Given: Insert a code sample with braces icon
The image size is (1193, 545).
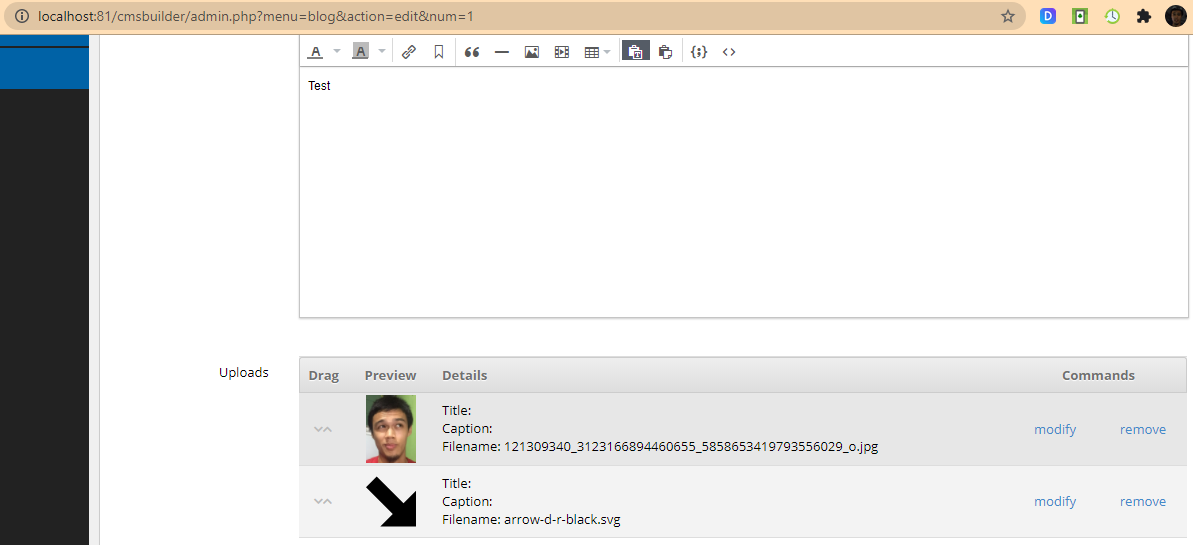Looking at the screenshot, I should (x=699, y=52).
